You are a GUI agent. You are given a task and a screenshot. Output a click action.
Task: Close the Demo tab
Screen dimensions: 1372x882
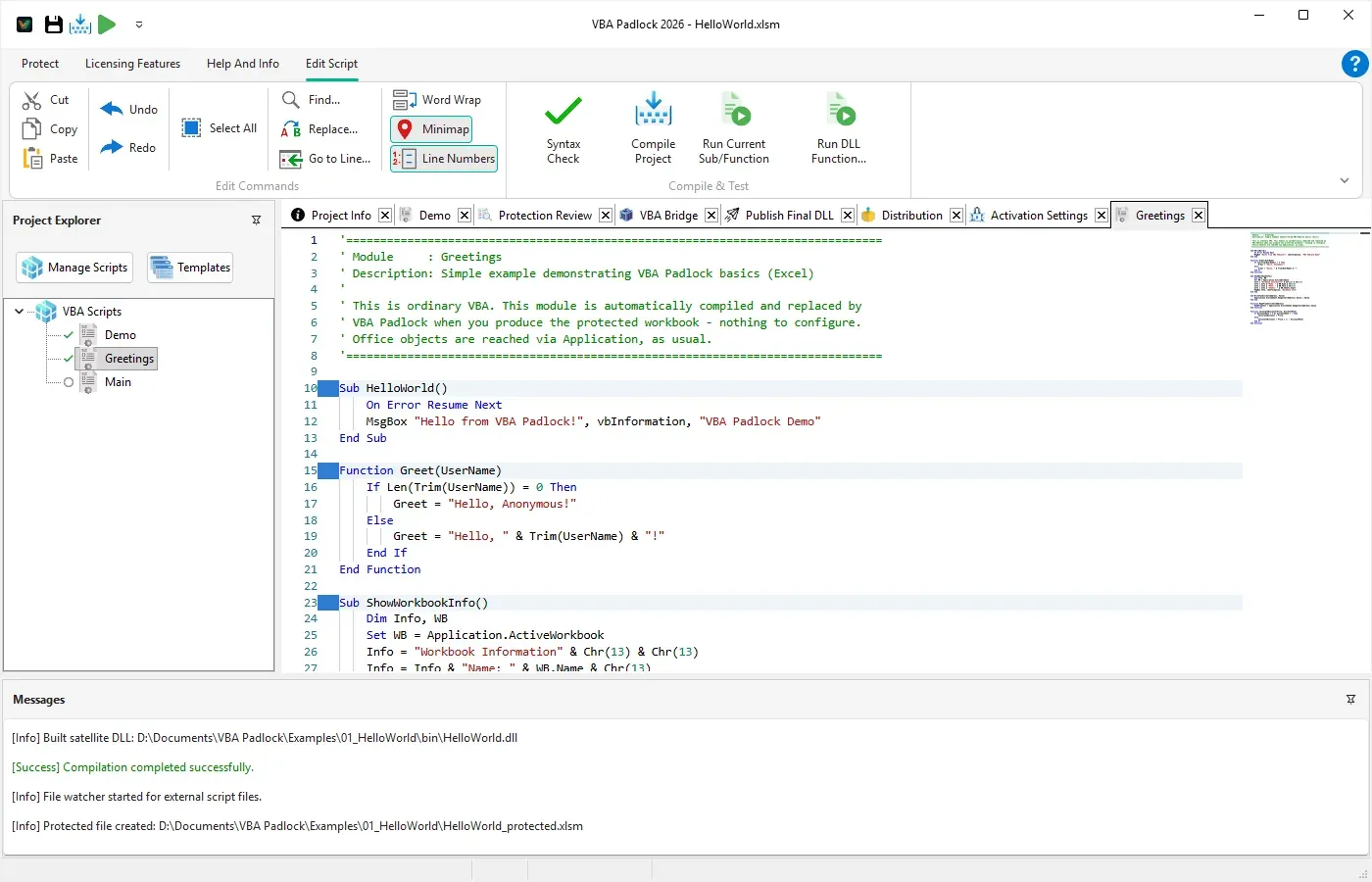click(465, 216)
